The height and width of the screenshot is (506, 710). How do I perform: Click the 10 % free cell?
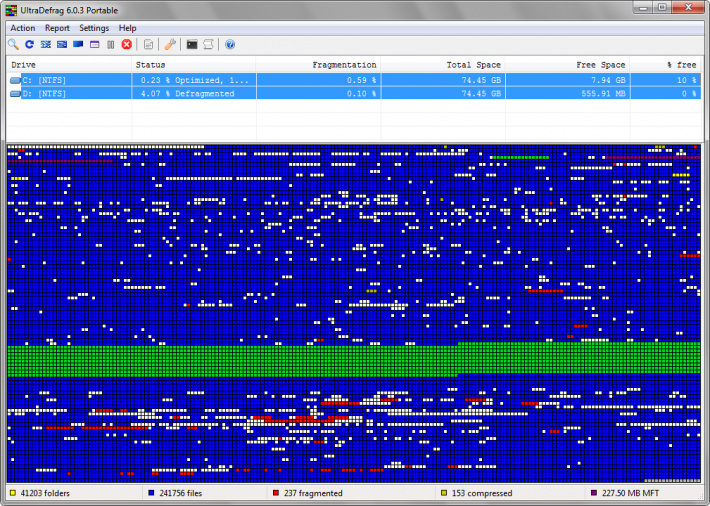point(666,80)
